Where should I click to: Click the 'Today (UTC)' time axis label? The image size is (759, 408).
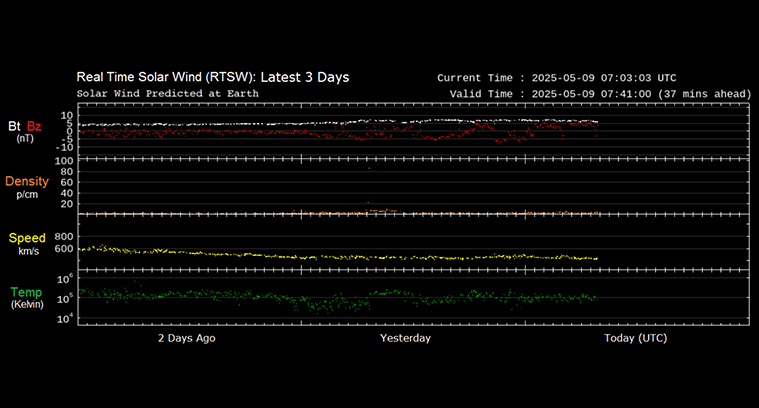(x=636, y=338)
